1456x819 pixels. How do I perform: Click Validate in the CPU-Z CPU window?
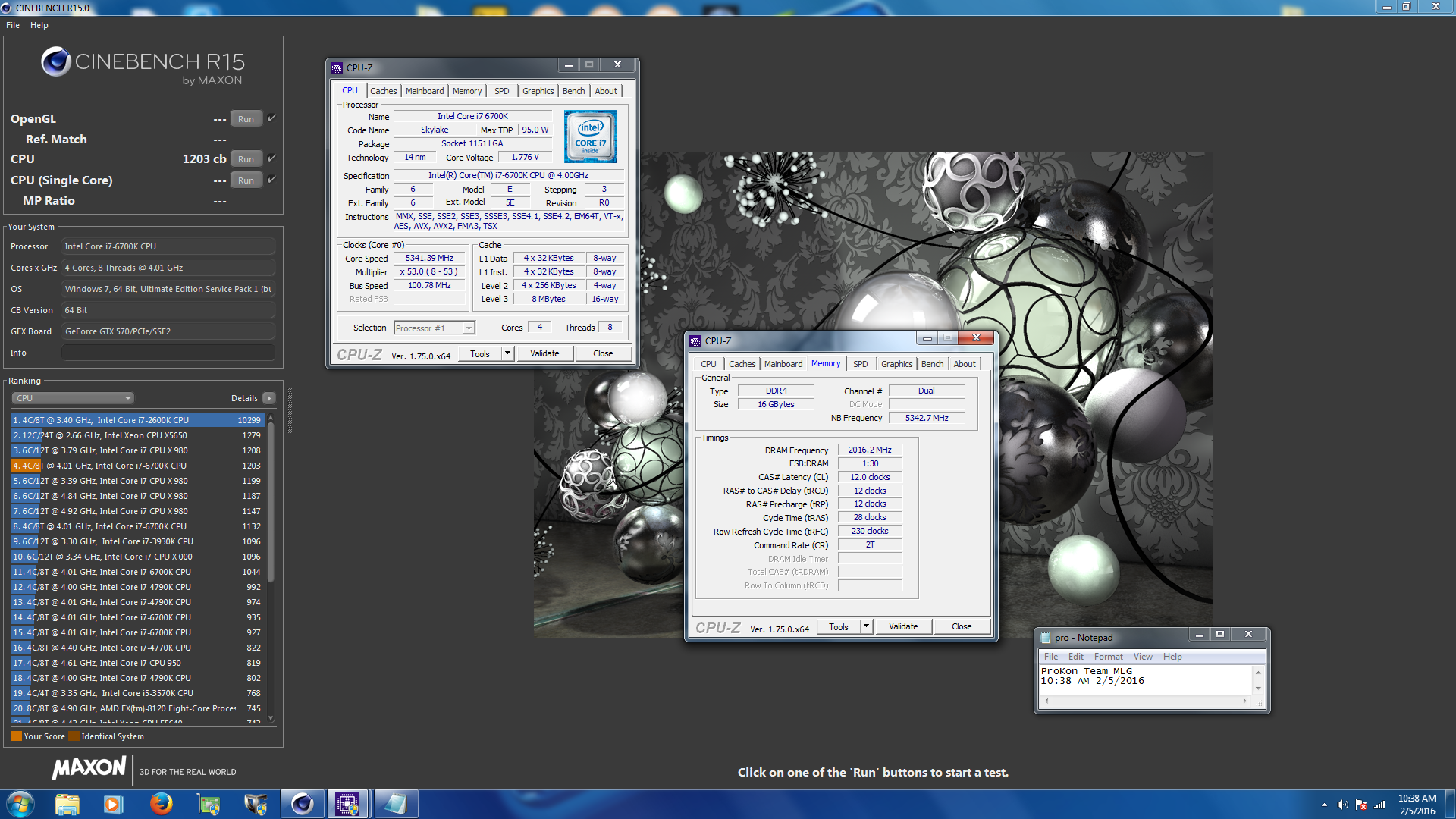pos(544,353)
